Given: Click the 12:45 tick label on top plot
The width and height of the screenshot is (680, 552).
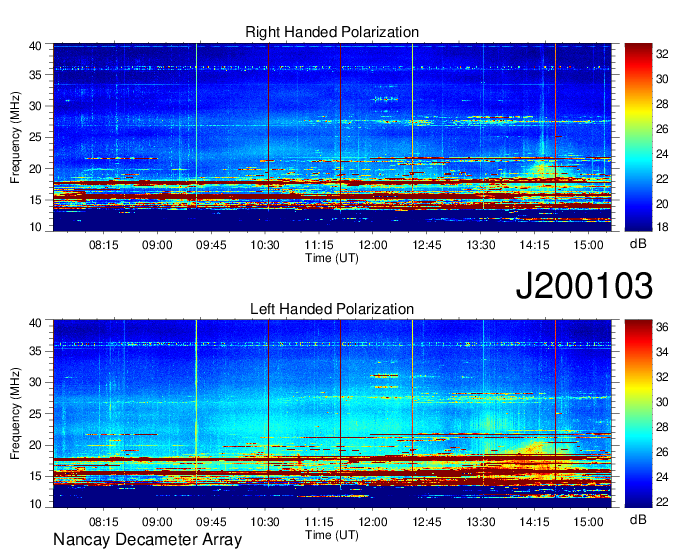Looking at the screenshot, I should (x=427, y=245).
